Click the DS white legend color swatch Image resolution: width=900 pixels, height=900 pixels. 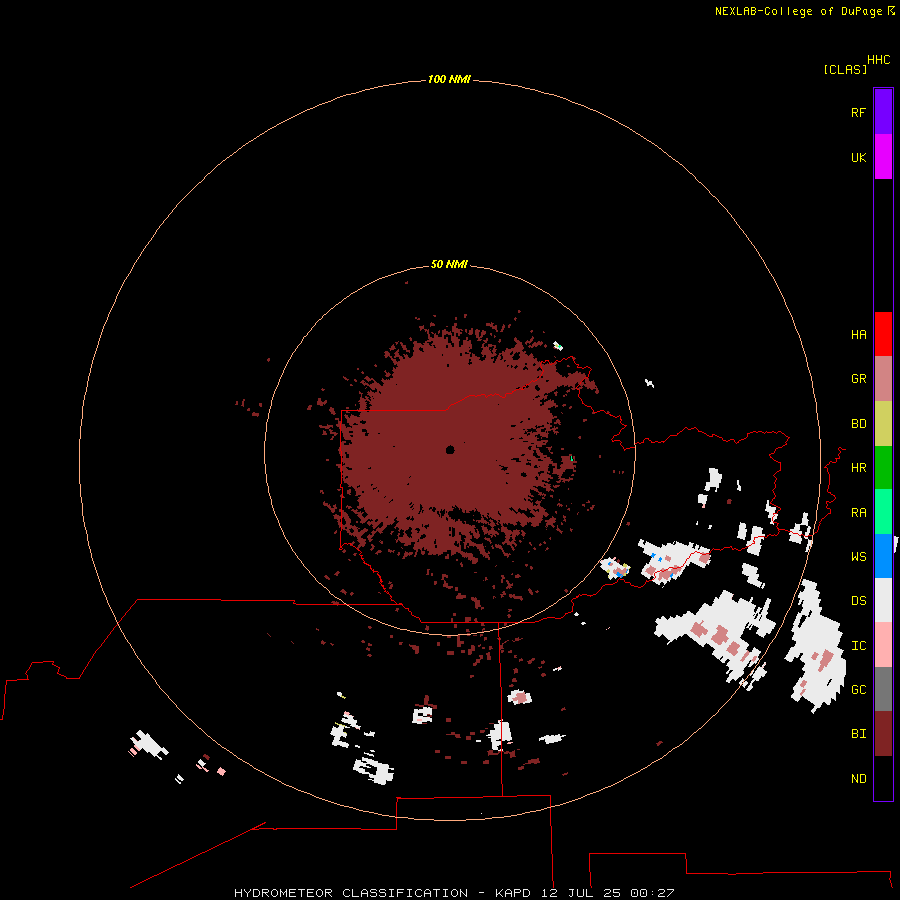point(883,600)
